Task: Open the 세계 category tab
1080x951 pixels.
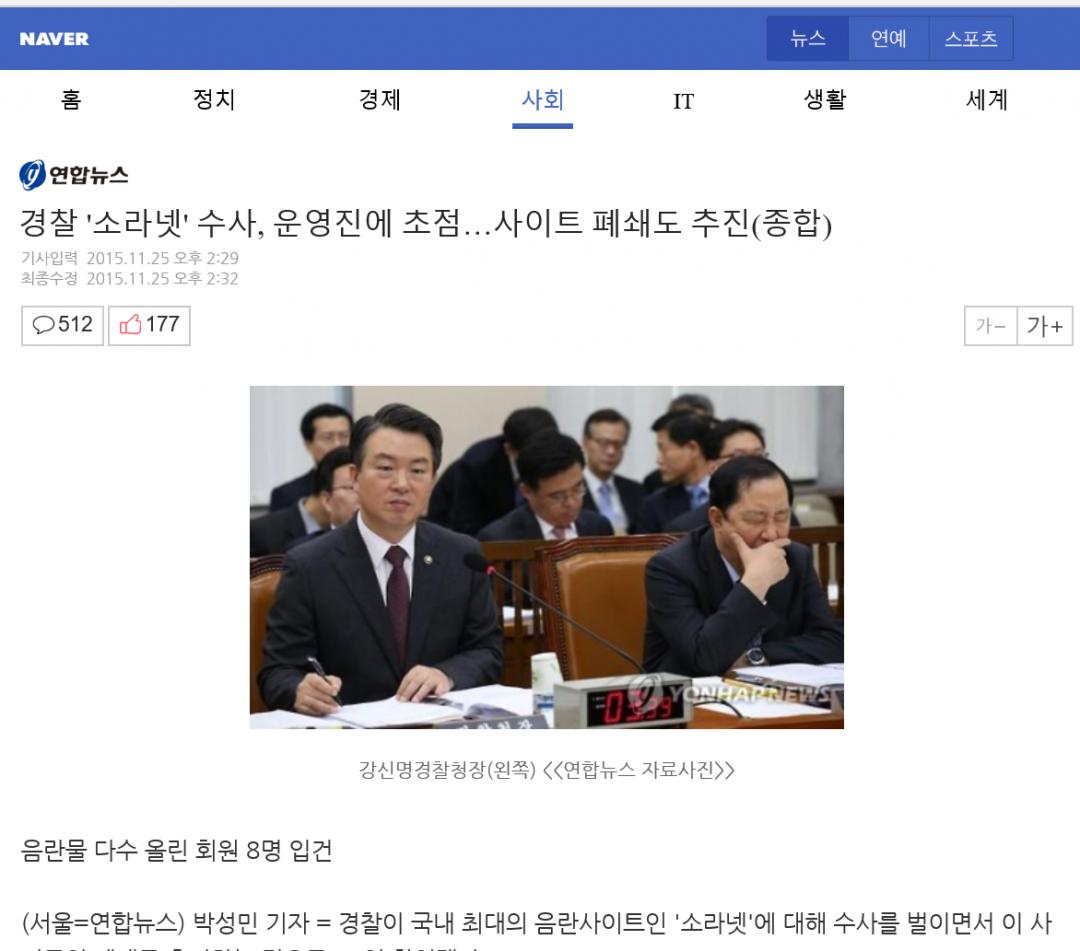Action: (987, 101)
